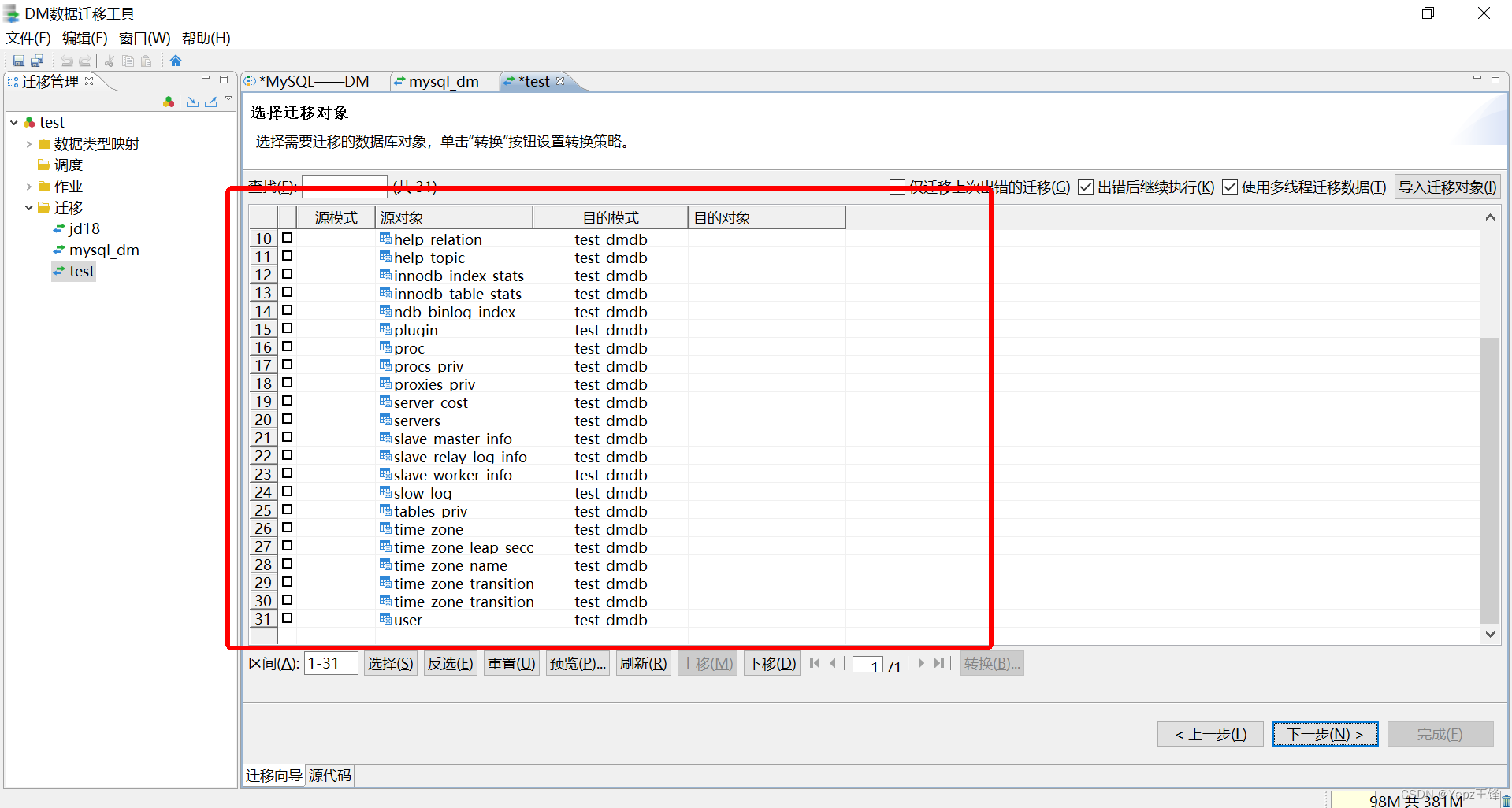Viewport: 1512px width, 808px height.
Task: Check the box for row 16 proc
Action: pos(288,347)
